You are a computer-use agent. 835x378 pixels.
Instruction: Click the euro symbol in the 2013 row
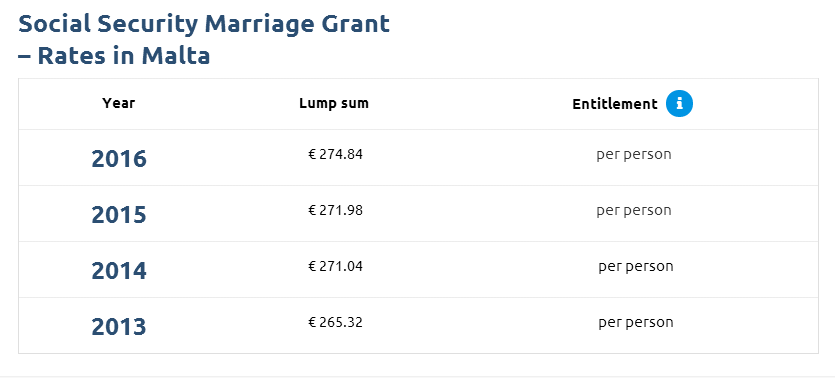[x=312, y=322]
